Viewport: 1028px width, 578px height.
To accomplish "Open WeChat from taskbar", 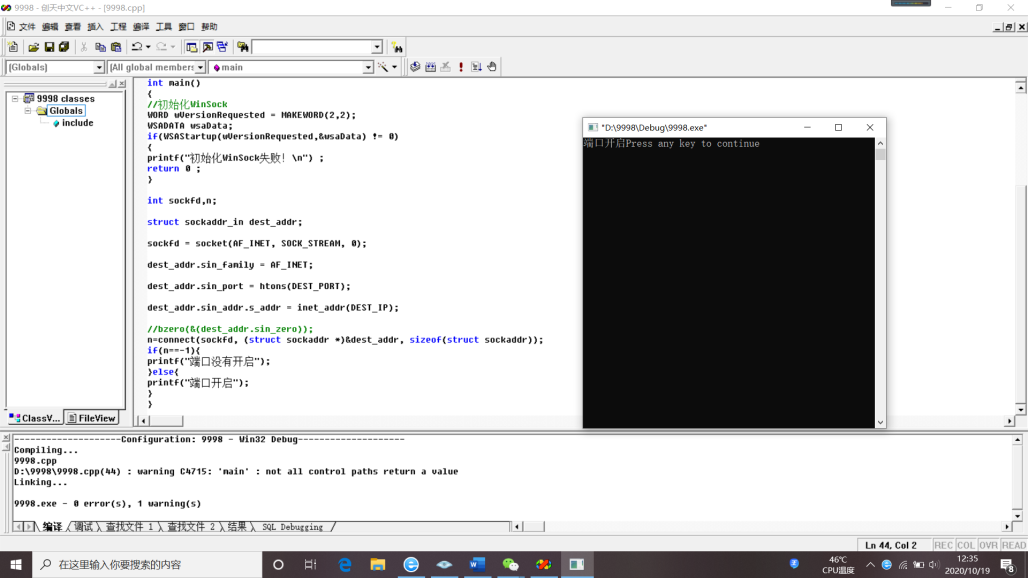I will point(510,564).
